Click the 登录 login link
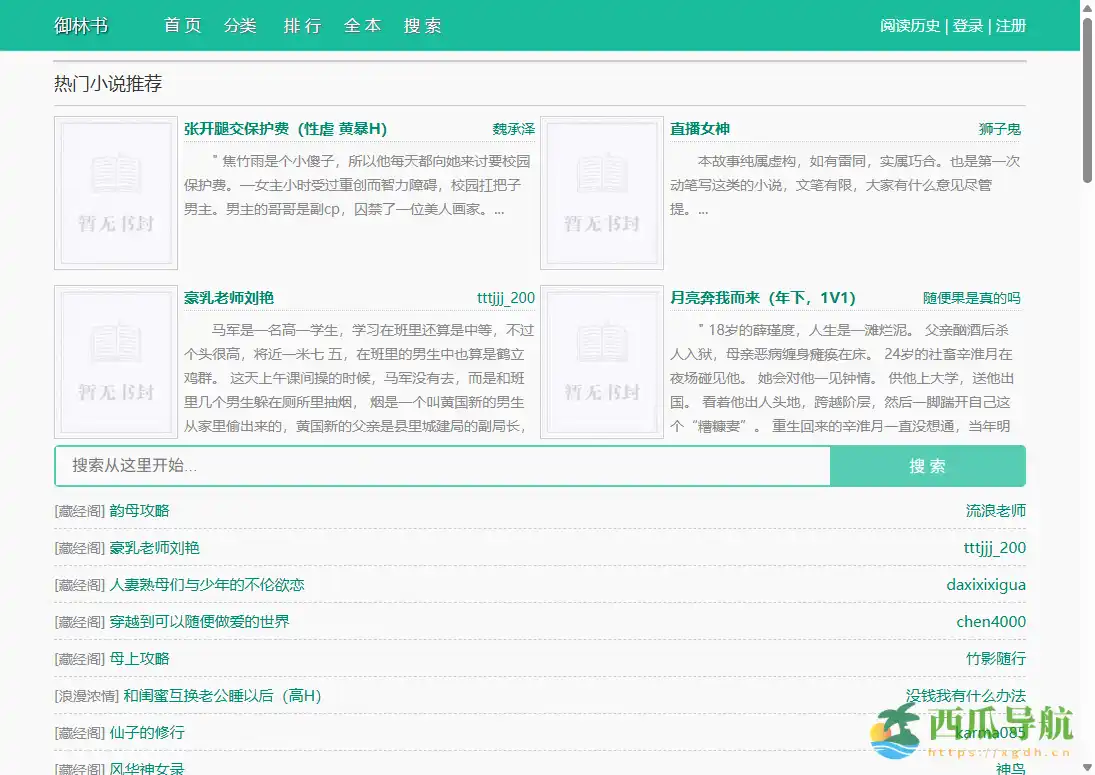 click(967, 26)
